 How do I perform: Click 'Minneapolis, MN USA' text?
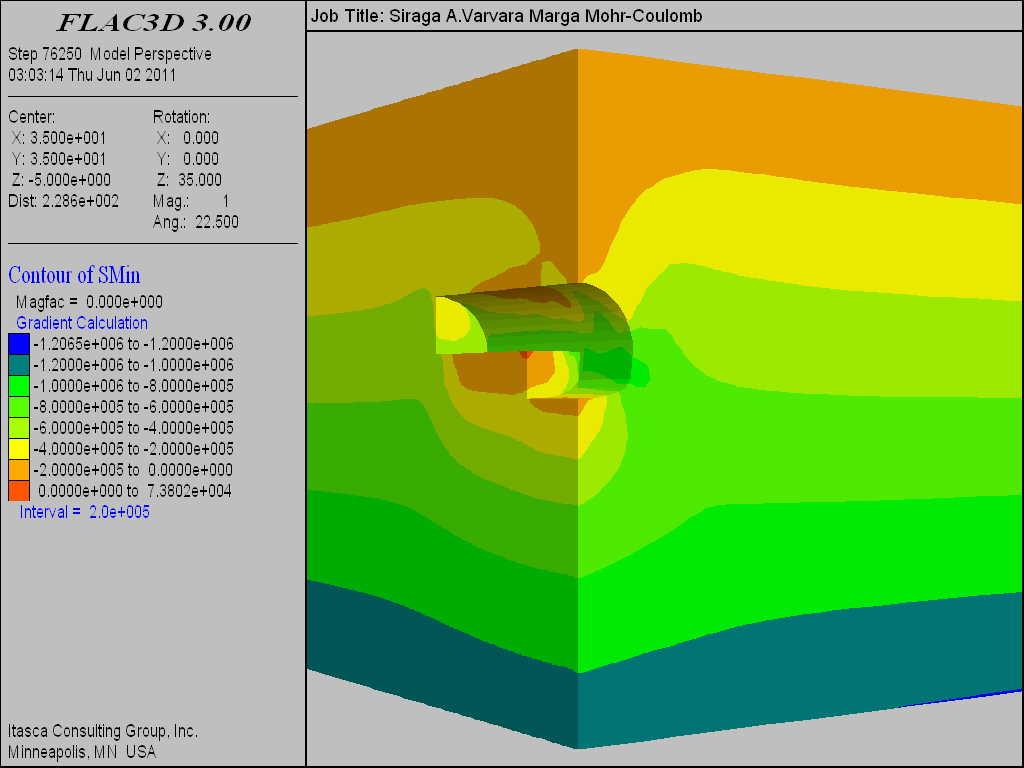[x=82, y=752]
